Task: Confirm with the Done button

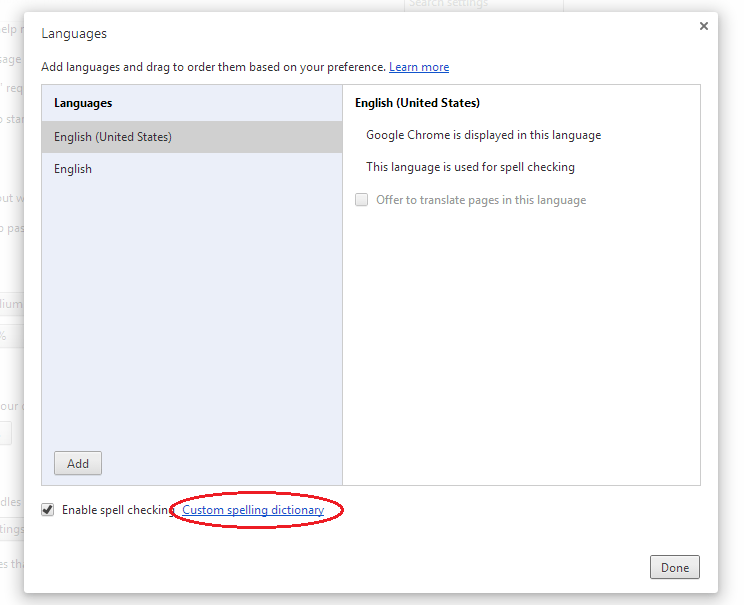Action: (675, 567)
